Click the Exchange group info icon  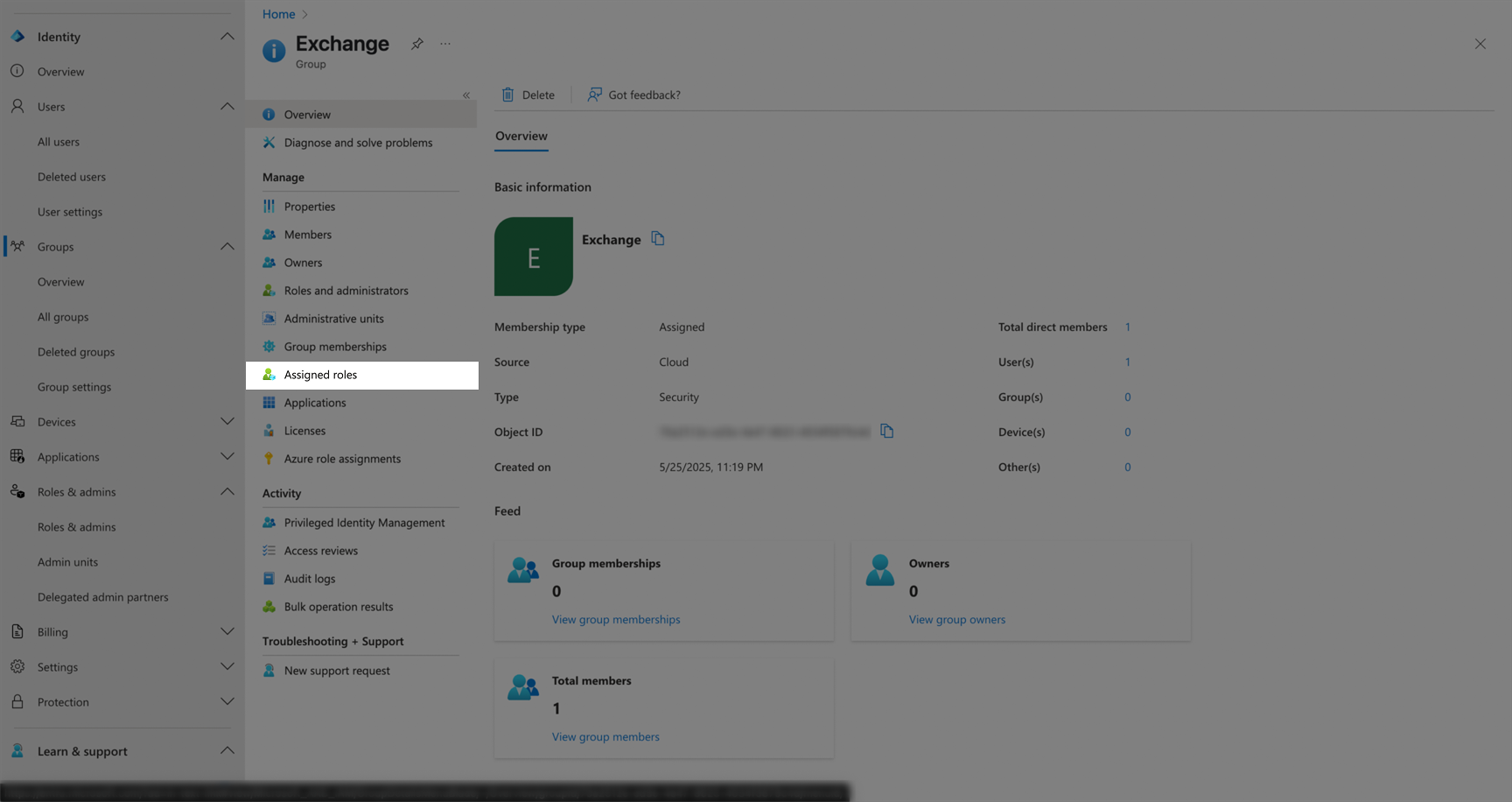coord(274,52)
